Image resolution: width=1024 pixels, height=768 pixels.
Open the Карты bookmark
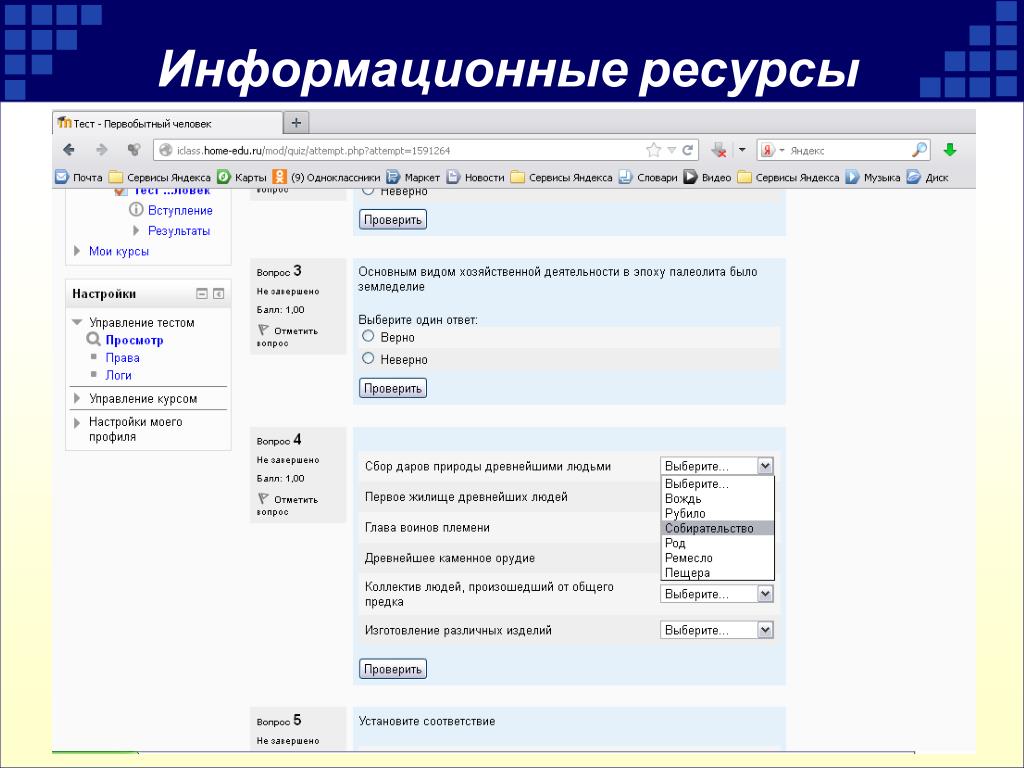pos(242,177)
